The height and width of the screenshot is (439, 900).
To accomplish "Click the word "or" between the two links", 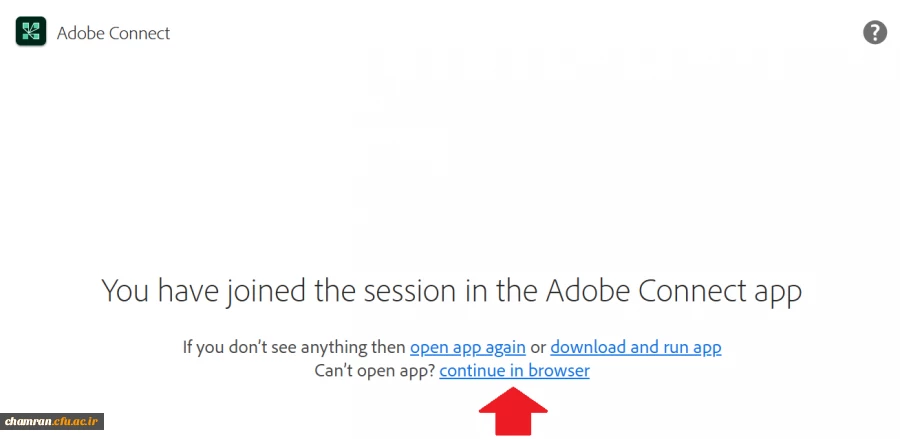I will coord(538,347).
